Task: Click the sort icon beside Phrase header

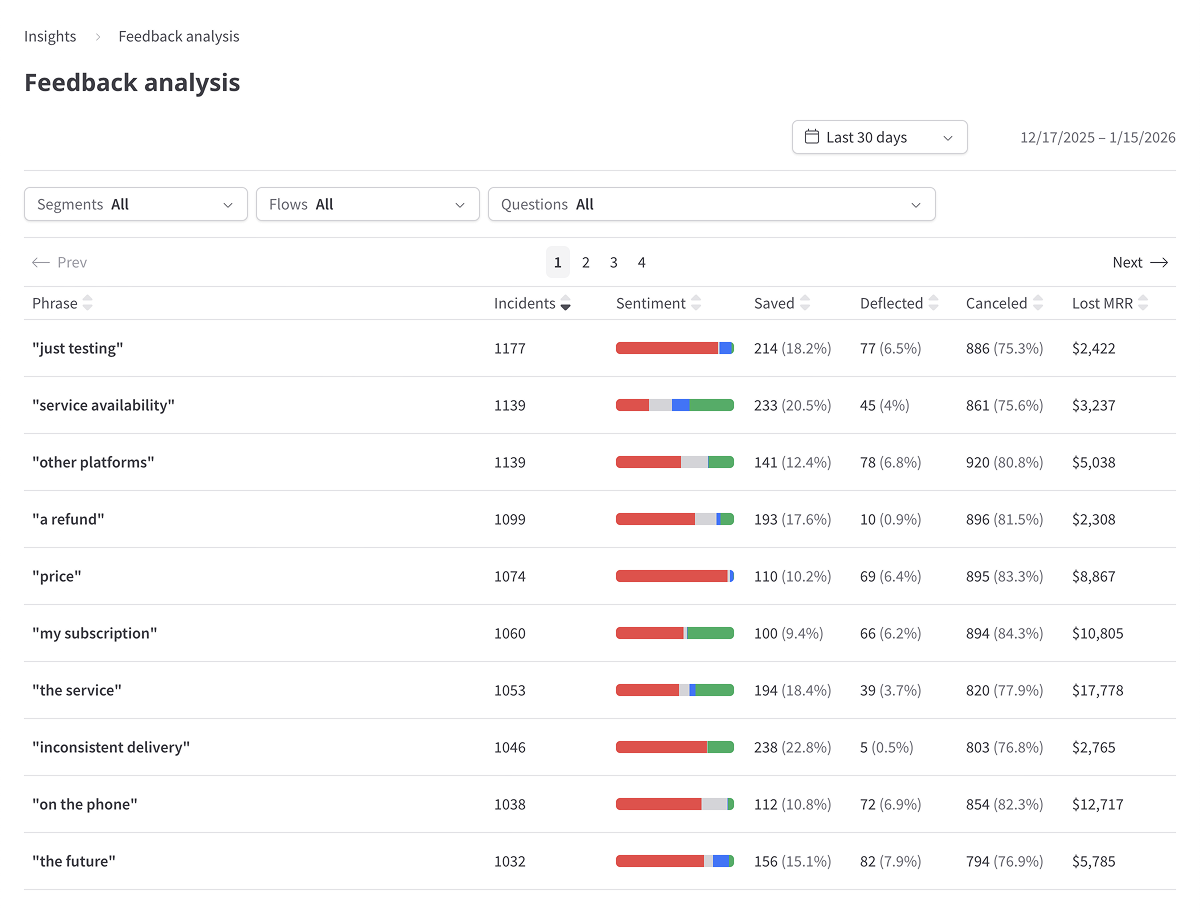Action: click(x=88, y=303)
